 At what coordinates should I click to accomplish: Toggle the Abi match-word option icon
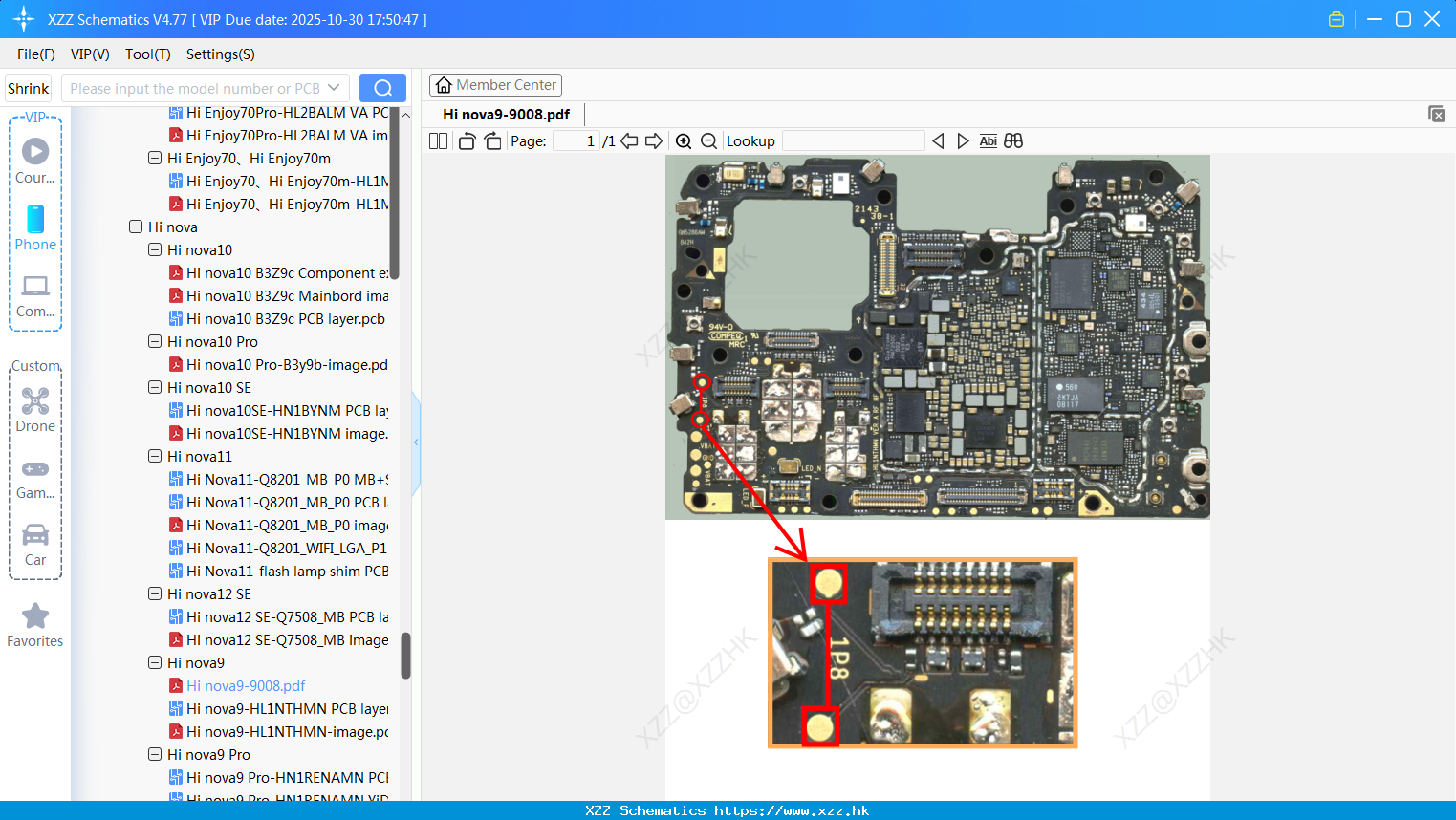[x=989, y=141]
